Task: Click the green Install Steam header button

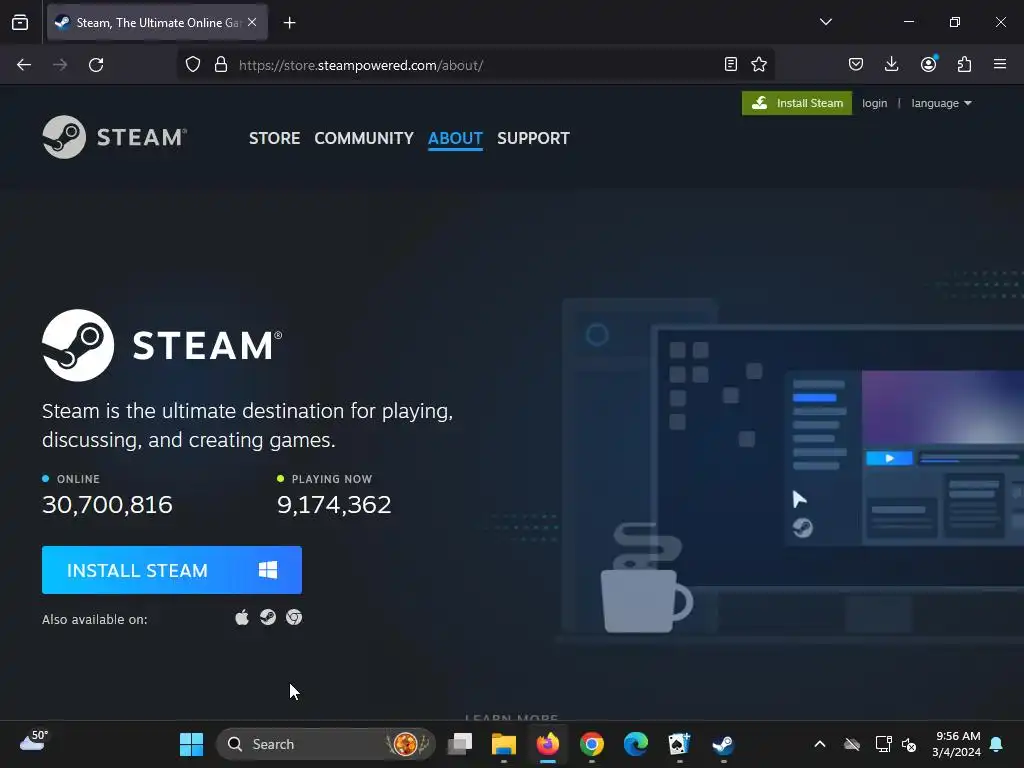Action: point(797,103)
